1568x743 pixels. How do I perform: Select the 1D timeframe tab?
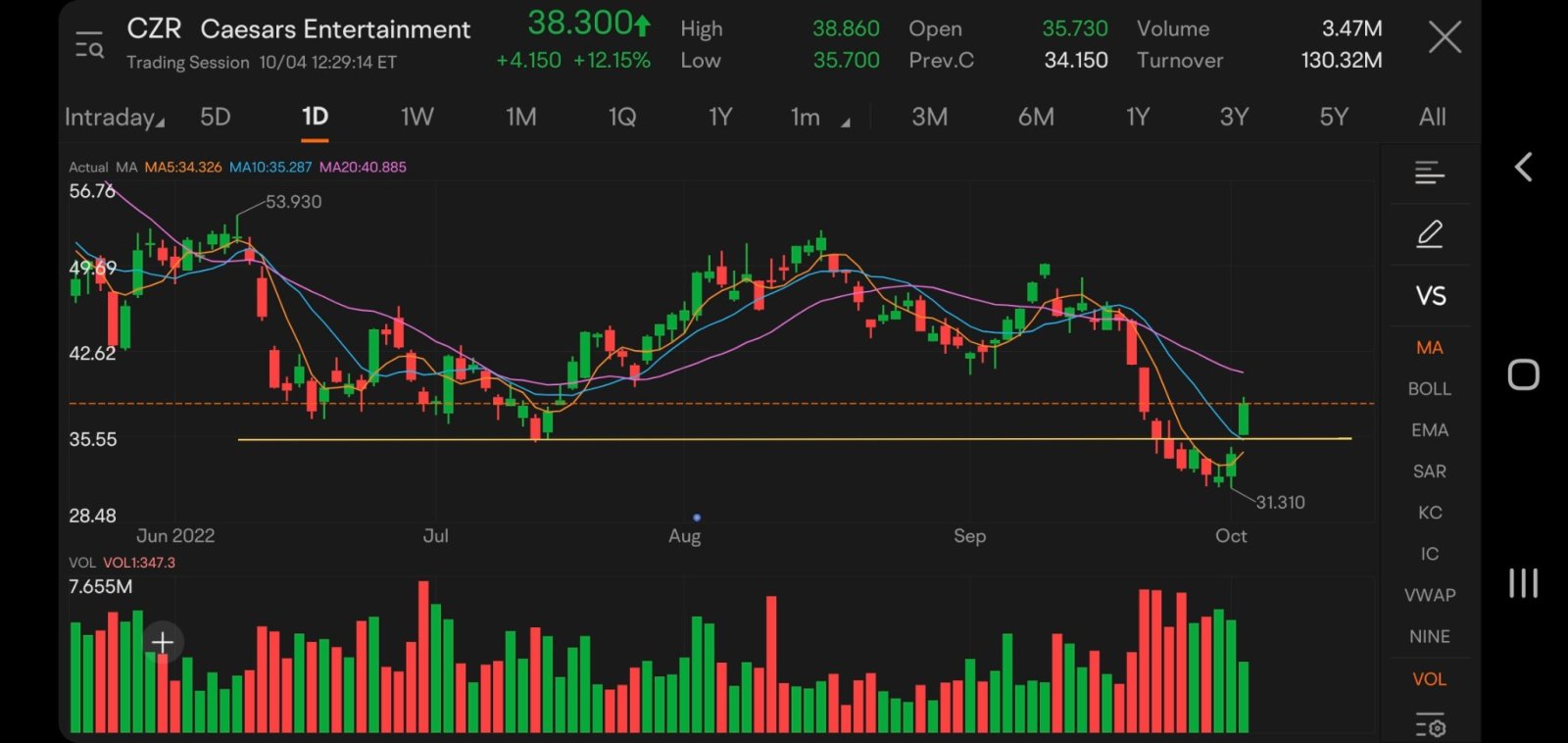pos(315,118)
